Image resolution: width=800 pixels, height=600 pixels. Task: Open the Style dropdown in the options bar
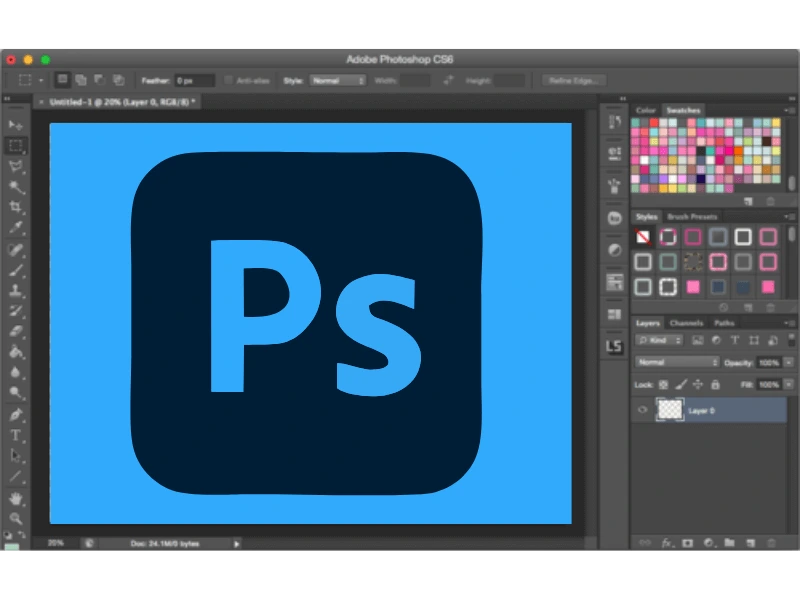coord(337,80)
